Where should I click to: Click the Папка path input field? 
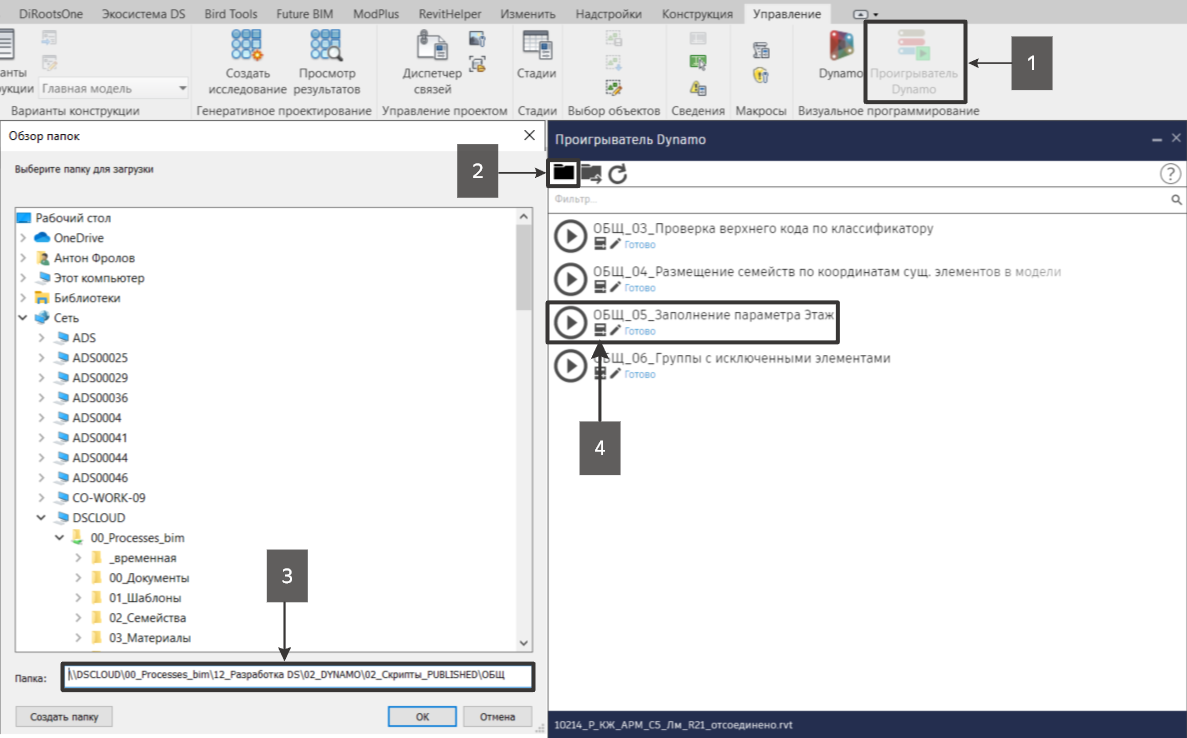point(298,675)
